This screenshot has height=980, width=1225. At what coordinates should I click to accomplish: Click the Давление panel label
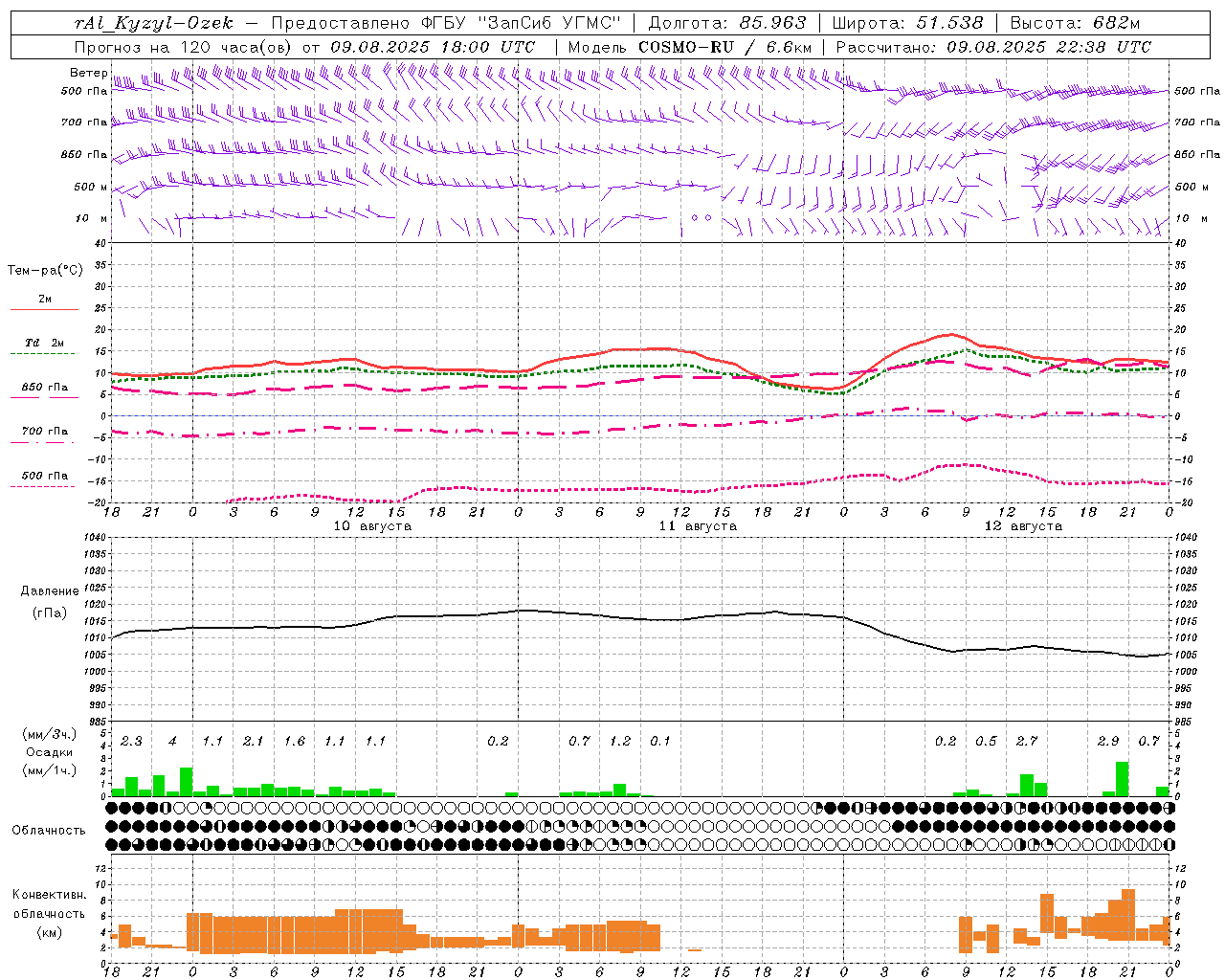click(50, 591)
